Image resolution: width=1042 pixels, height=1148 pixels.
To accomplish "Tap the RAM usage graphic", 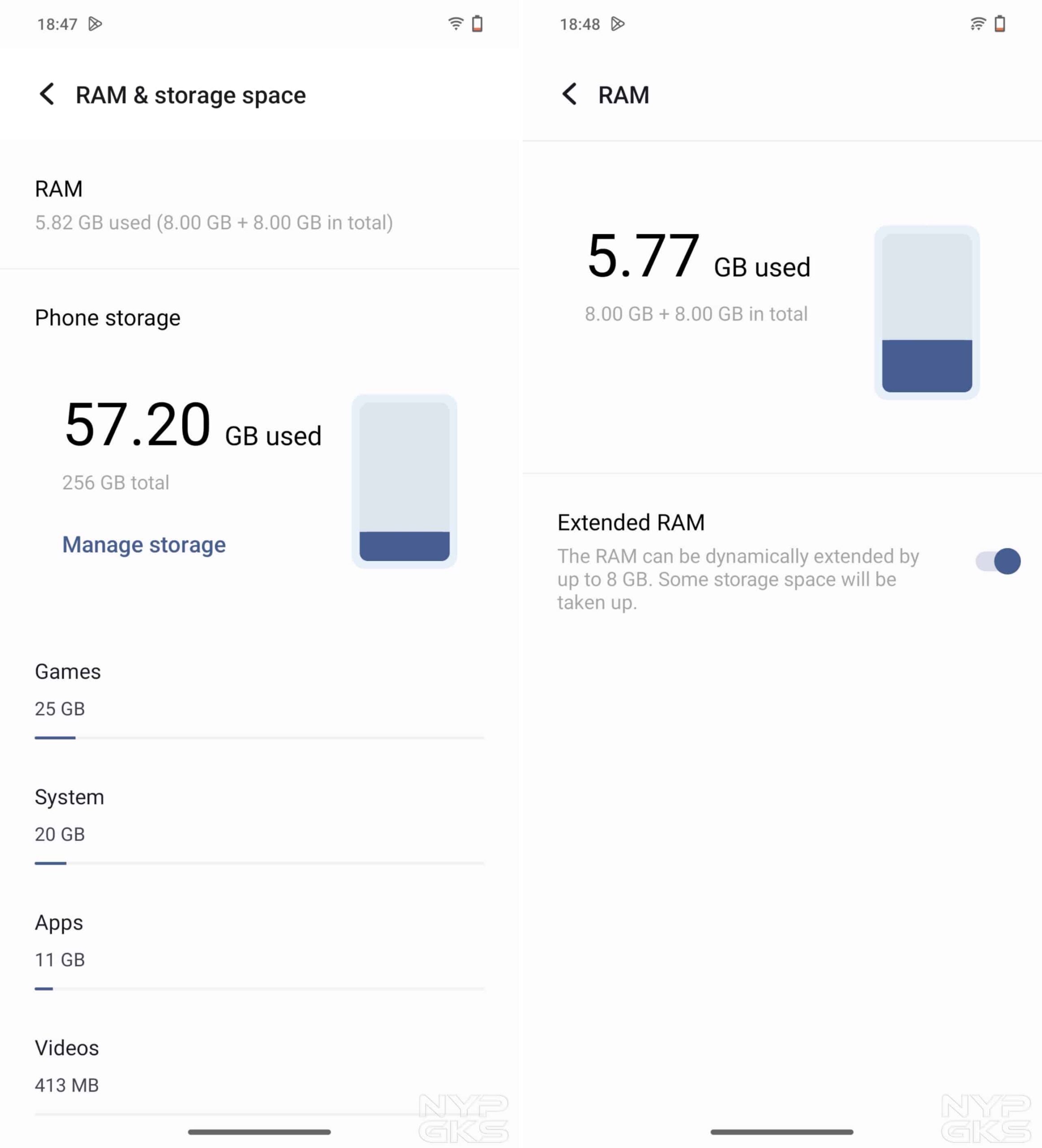I will coord(926,312).
